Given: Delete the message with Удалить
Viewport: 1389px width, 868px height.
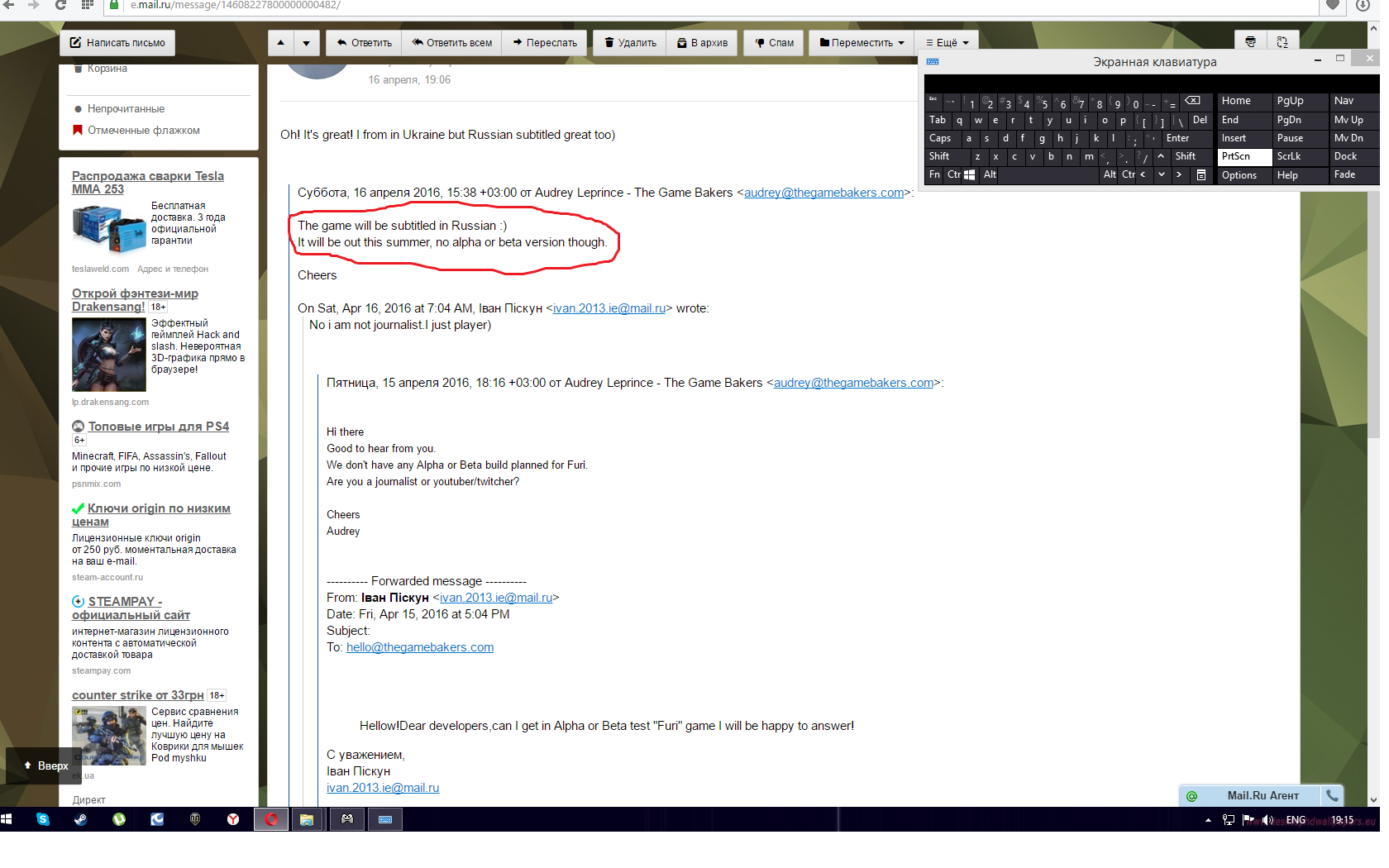Looking at the screenshot, I should click(630, 43).
